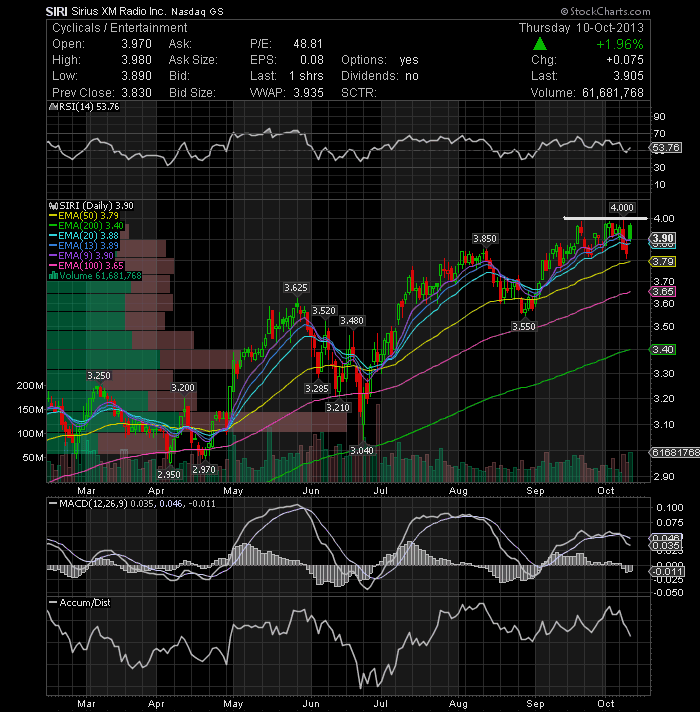Click the VWAP value 3.935
Image resolution: width=700 pixels, height=712 pixels.
click(308, 93)
